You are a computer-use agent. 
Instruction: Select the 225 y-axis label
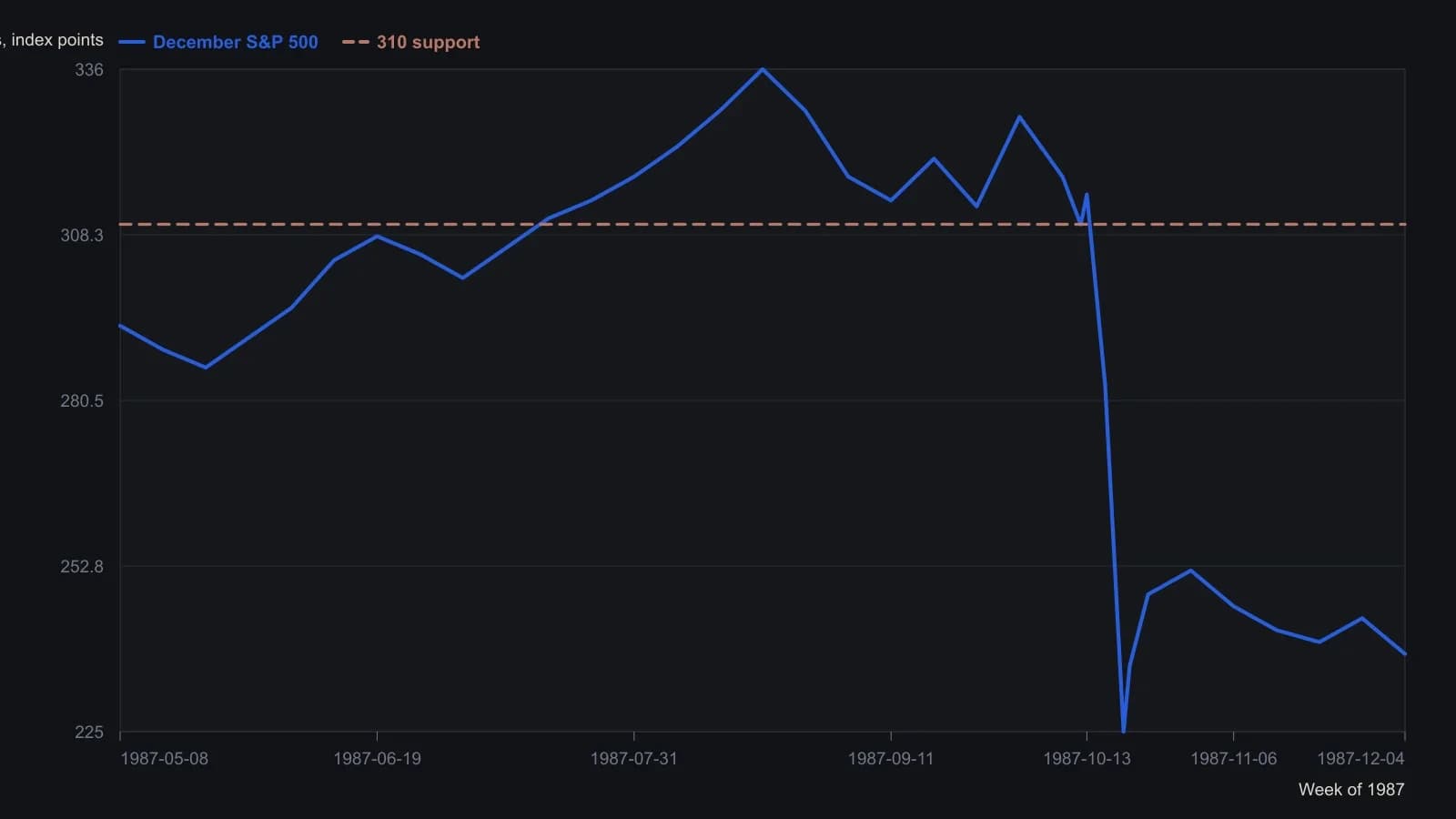[89, 733]
